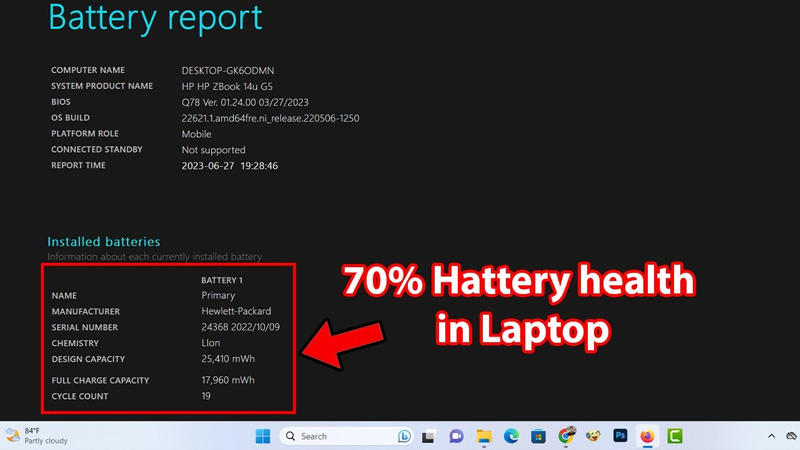Image resolution: width=800 pixels, height=450 pixels.
Task: Click the serial number 24368 2022/10/09
Action: (x=240, y=327)
